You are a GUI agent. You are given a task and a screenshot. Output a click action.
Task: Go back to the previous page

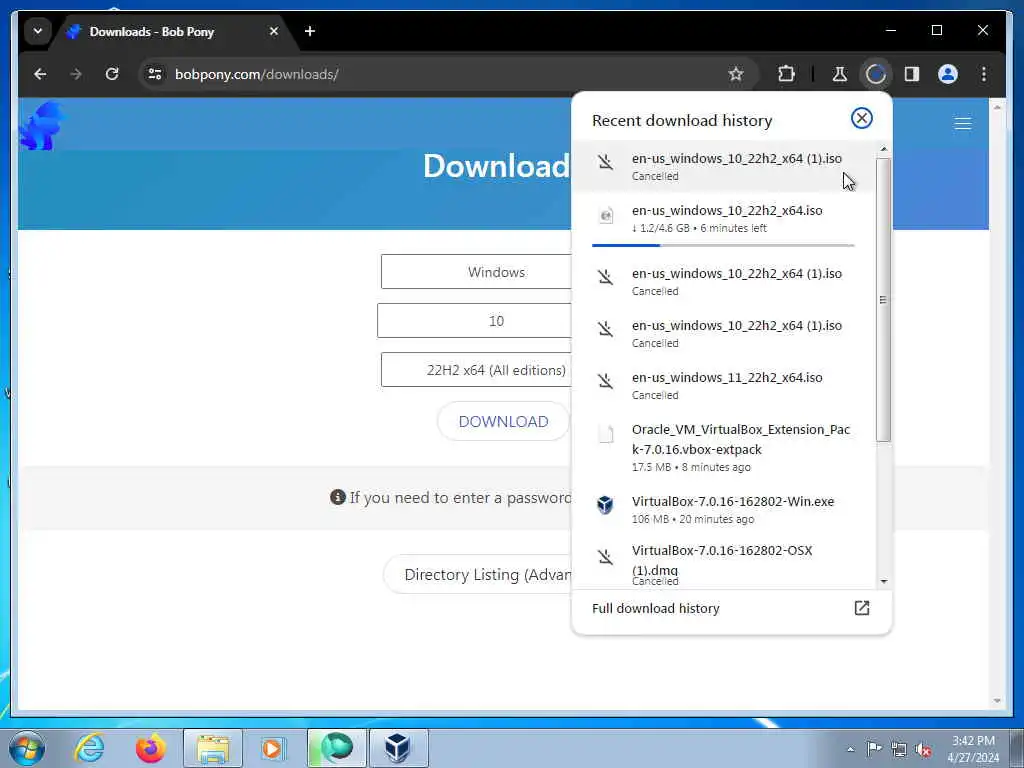(40, 74)
